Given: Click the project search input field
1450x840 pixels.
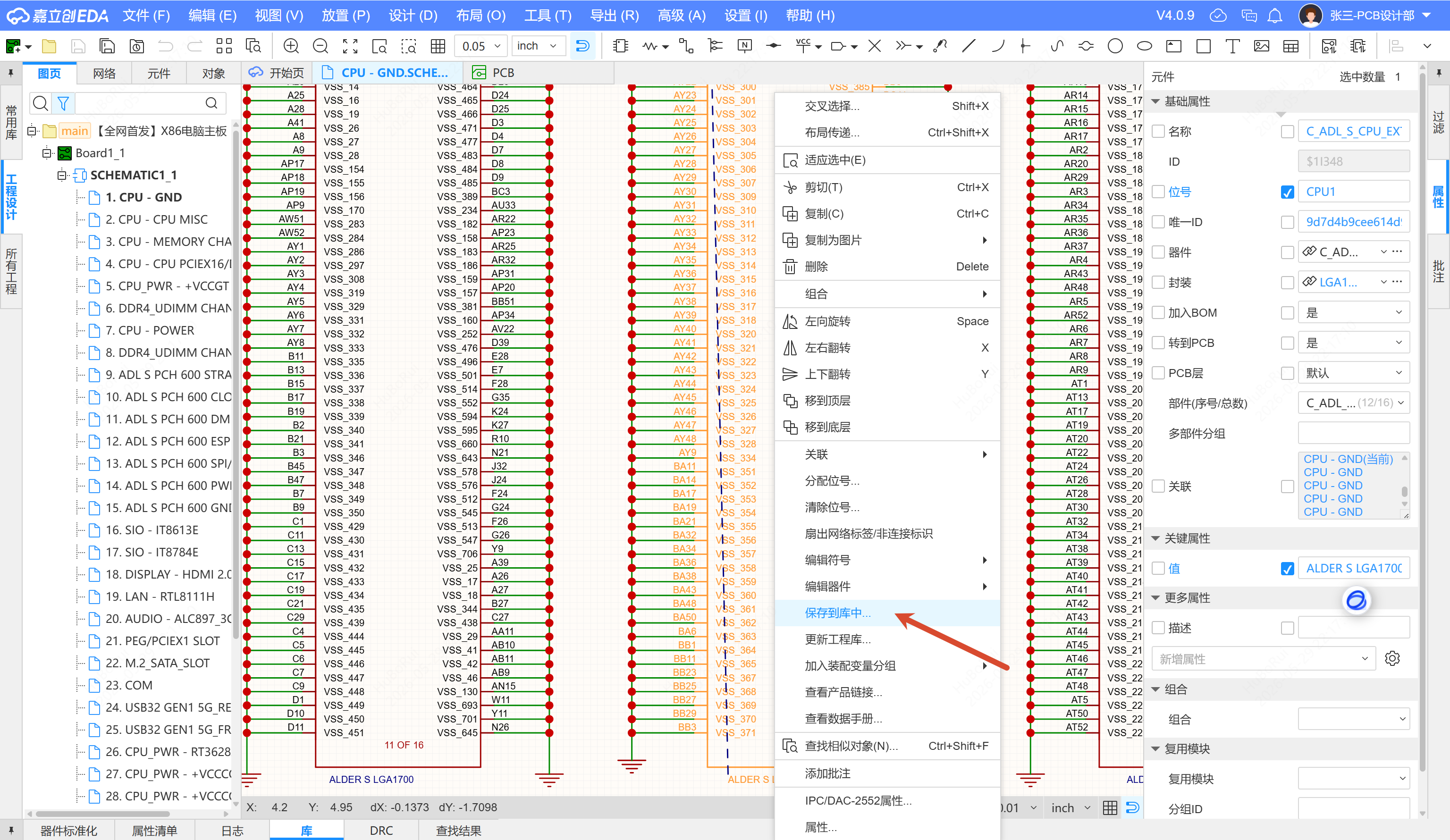Looking at the screenshot, I should pyautogui.click(x=141, y=103).
